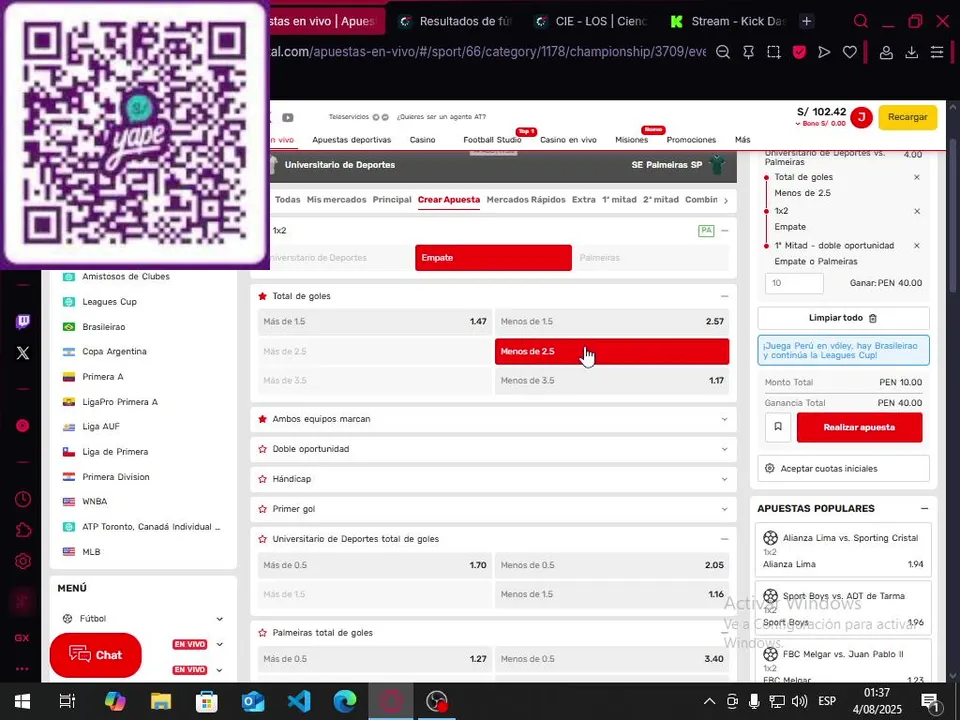Collapse the 1x2 market section
The image size is (960, 720).
point(724,231)
